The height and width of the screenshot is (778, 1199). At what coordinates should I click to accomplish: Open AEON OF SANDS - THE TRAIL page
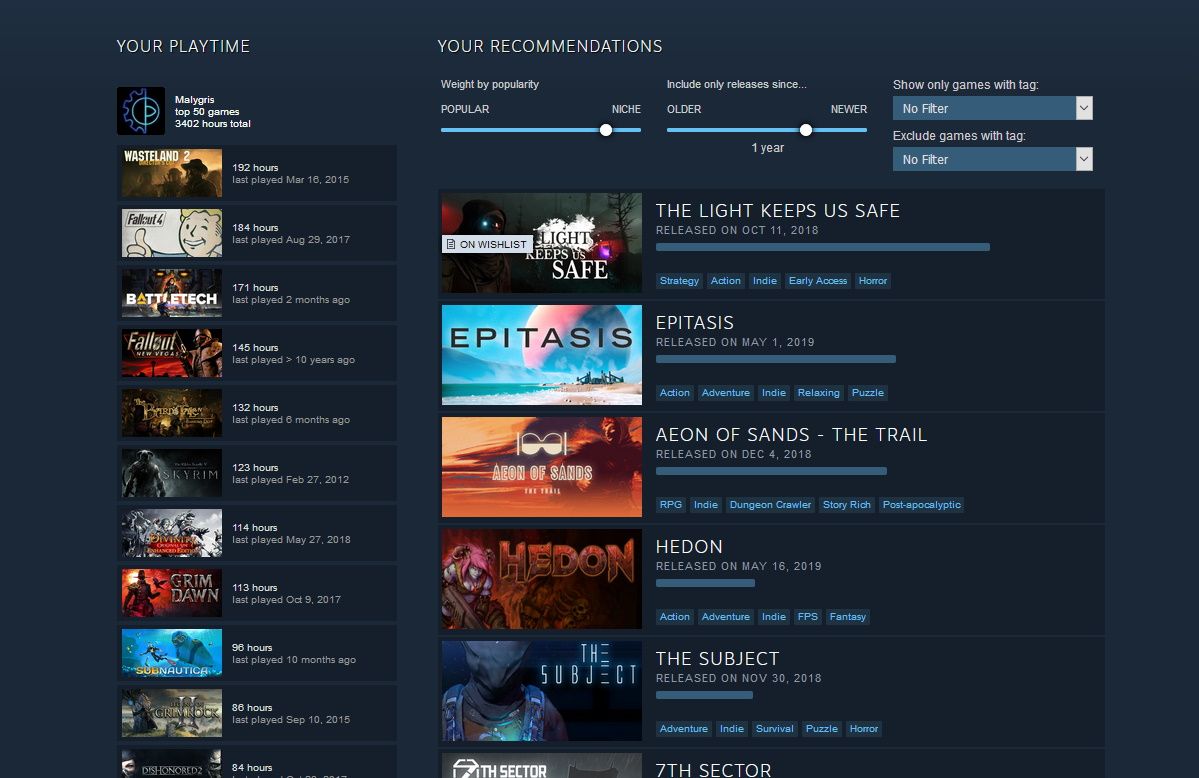pyautogui.click(x=792, y=435)
